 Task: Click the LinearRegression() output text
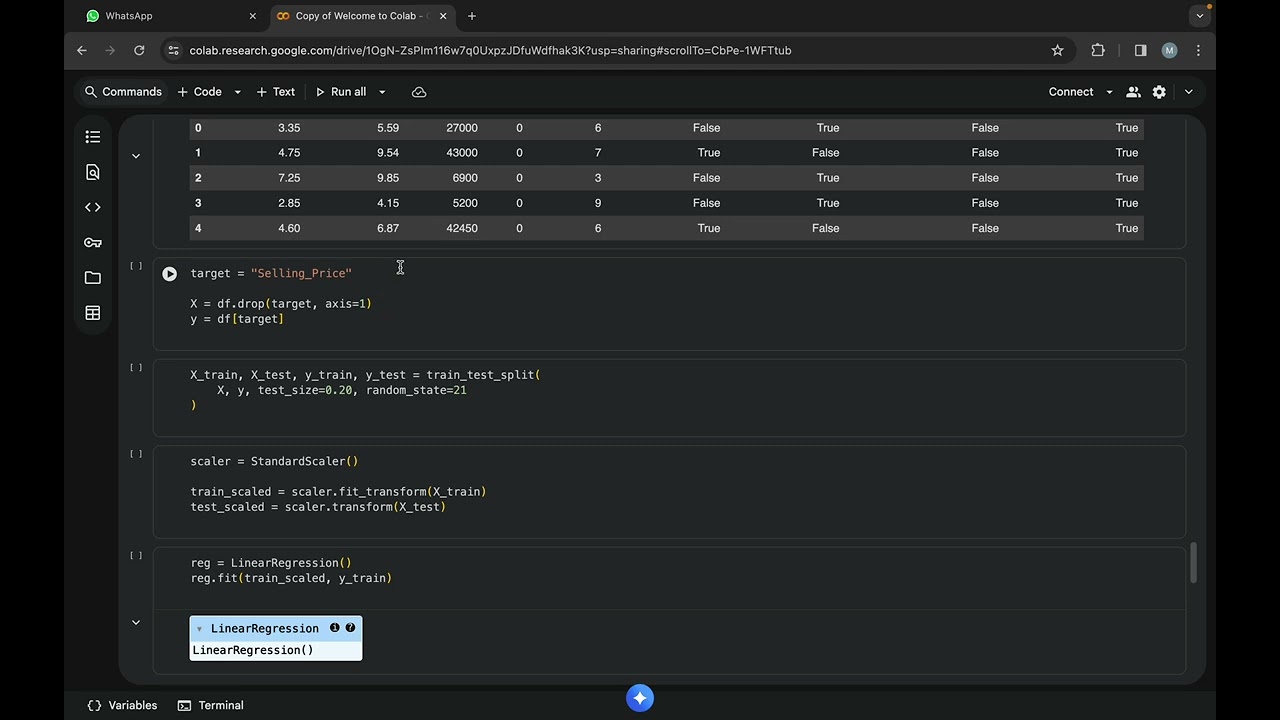point(253,650)
